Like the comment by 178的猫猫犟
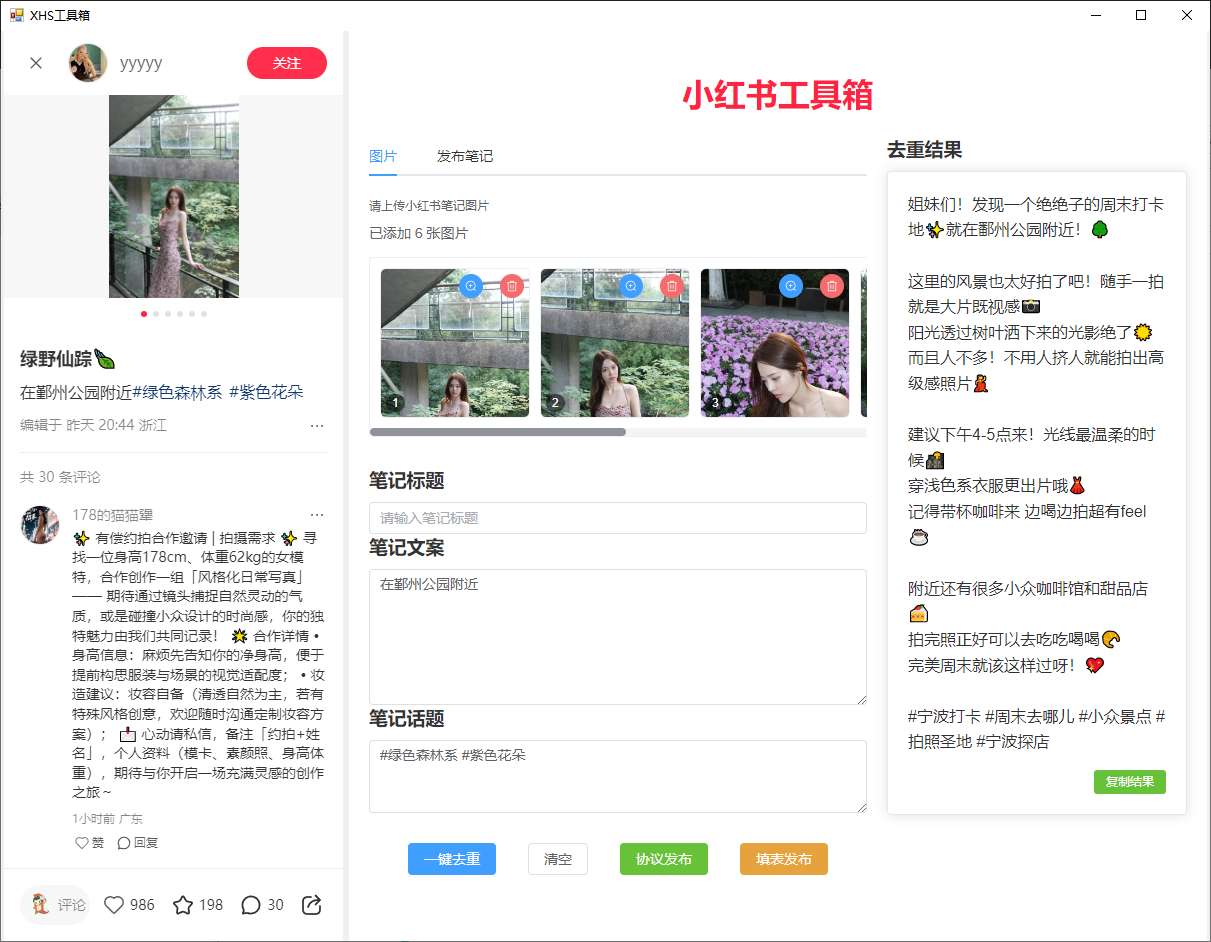This screenshot has width=1211, height=942. (x=83, y=843)
